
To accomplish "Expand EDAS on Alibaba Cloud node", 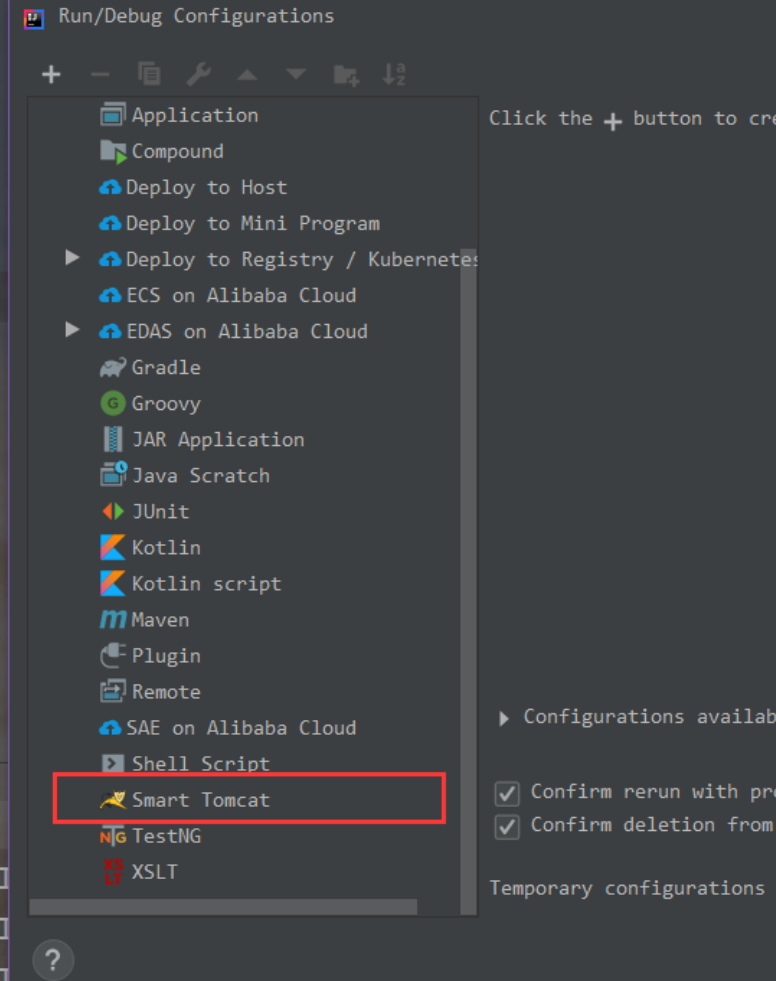I will (73, 330).
